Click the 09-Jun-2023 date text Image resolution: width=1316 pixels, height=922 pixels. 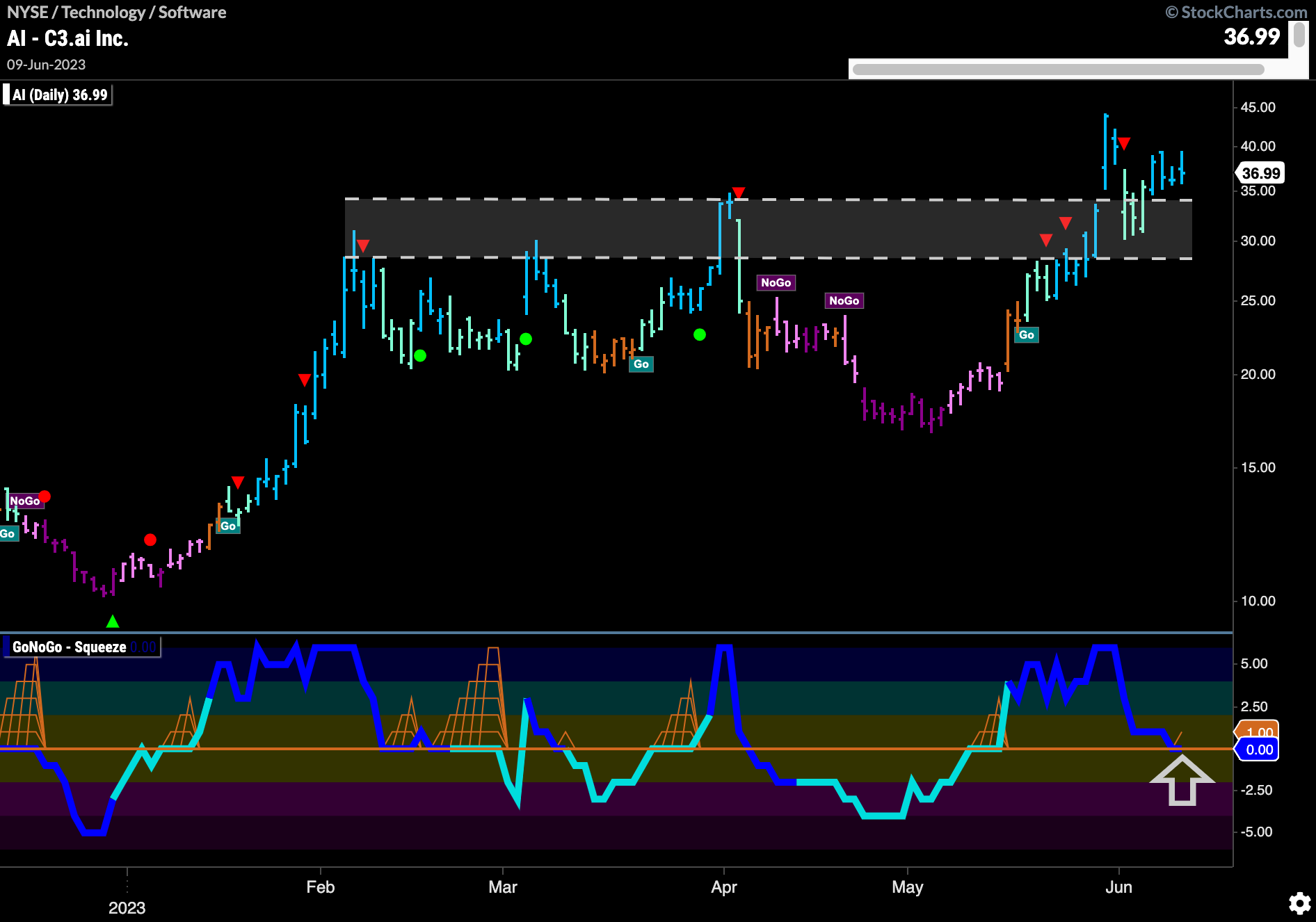(x=46, y=65)
